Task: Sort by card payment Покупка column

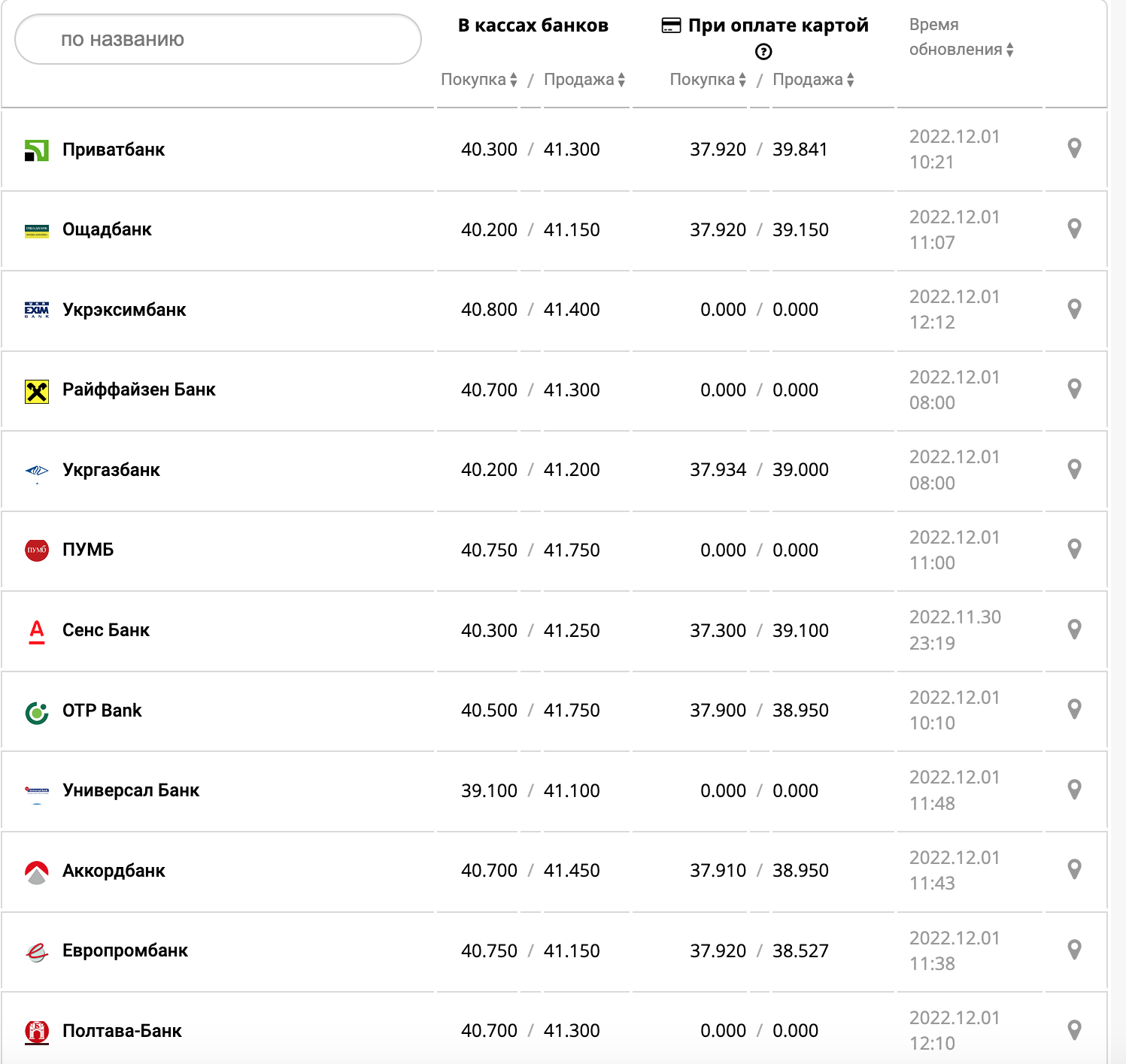Action: (x=708, y=80)
